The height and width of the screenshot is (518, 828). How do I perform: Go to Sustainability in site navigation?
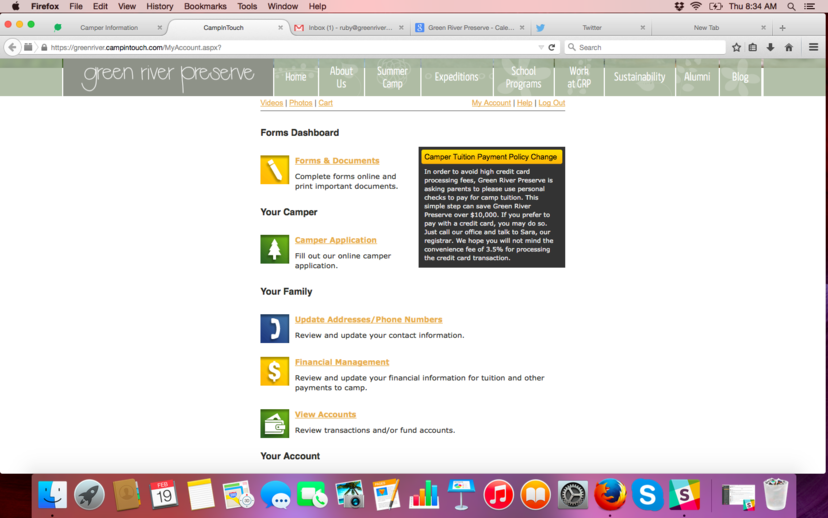pos(639,77)
